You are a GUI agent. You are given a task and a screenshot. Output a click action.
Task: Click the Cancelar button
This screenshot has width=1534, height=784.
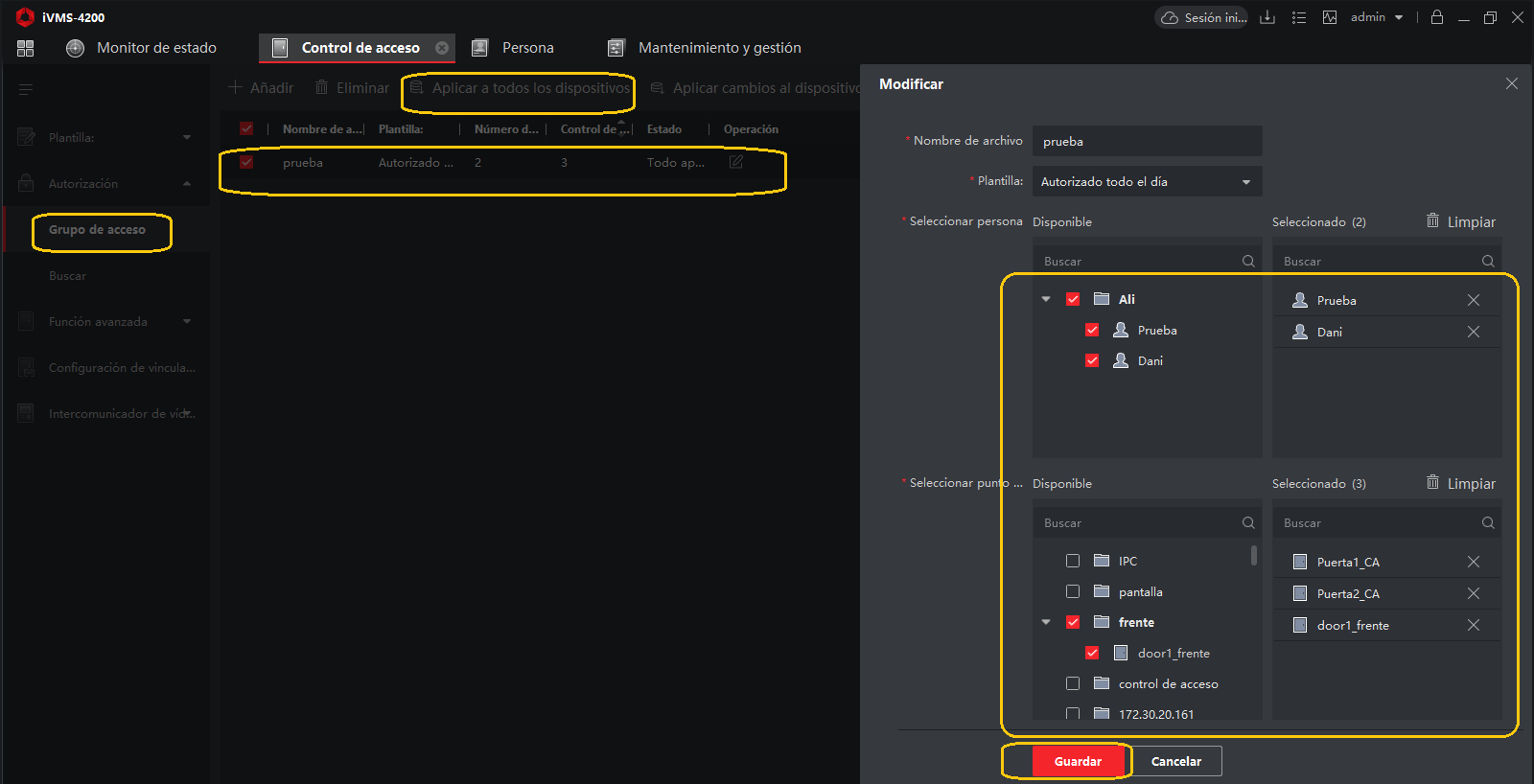[1175, 761]
